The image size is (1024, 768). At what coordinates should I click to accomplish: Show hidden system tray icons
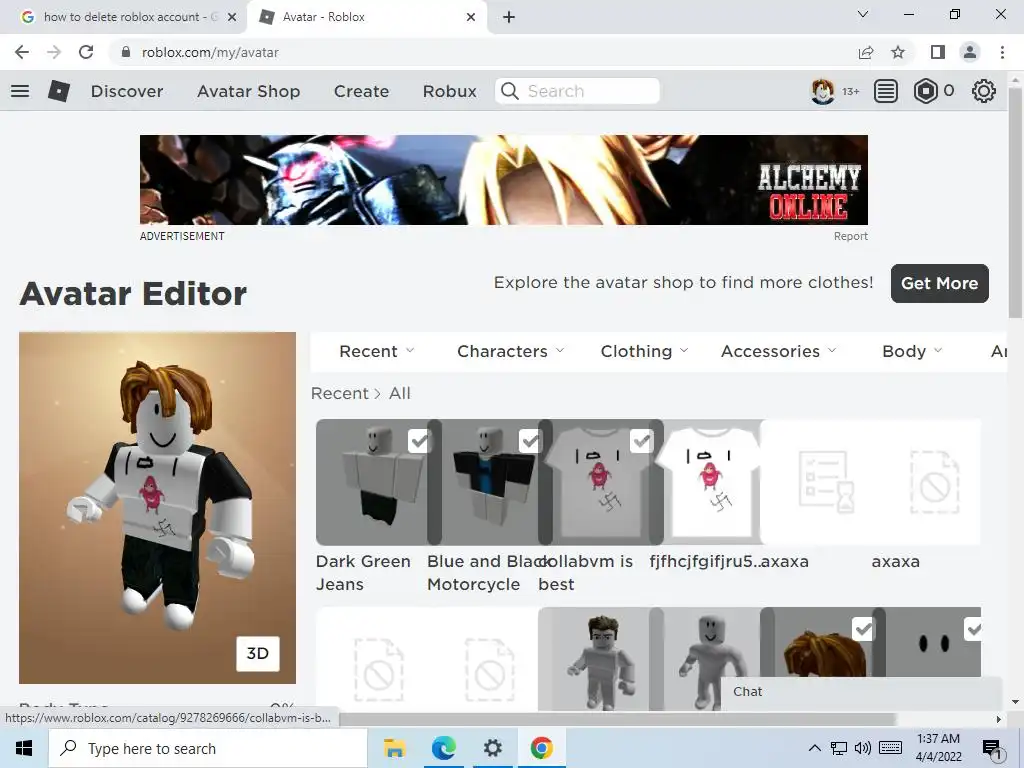click(x=814, y=748)
